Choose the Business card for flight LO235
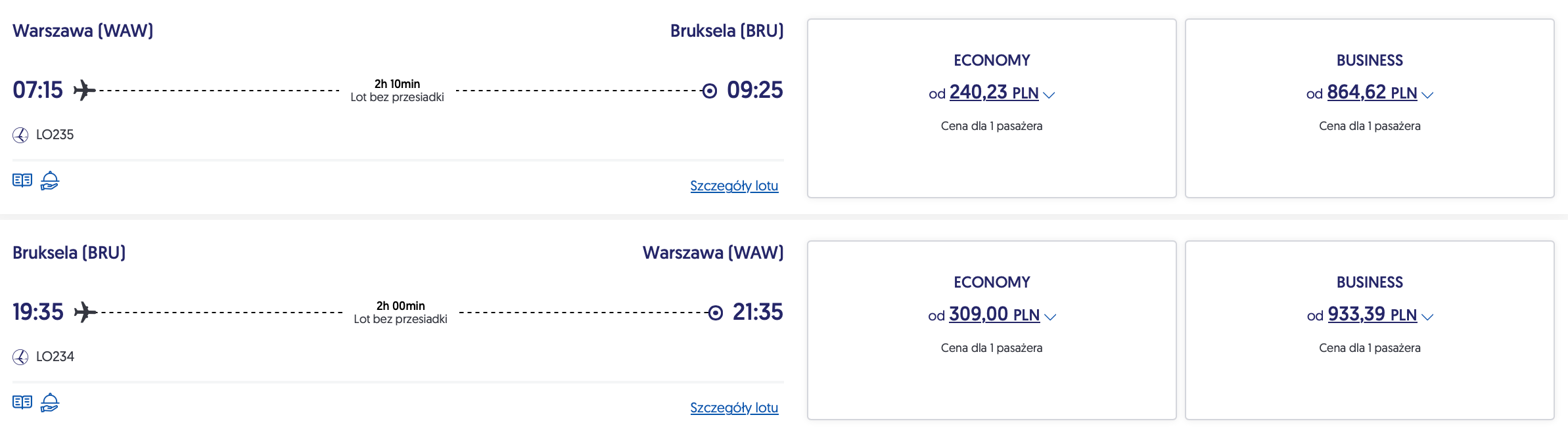Image resolution: width=1568 pixels, height=436 pixels. click(x=1369, y=158)
